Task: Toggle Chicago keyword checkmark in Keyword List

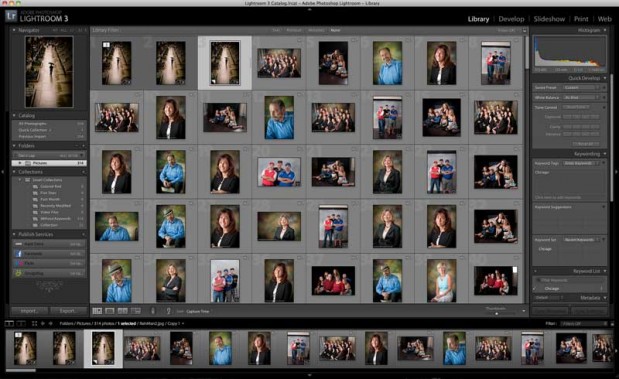Action: pos(535,289)
